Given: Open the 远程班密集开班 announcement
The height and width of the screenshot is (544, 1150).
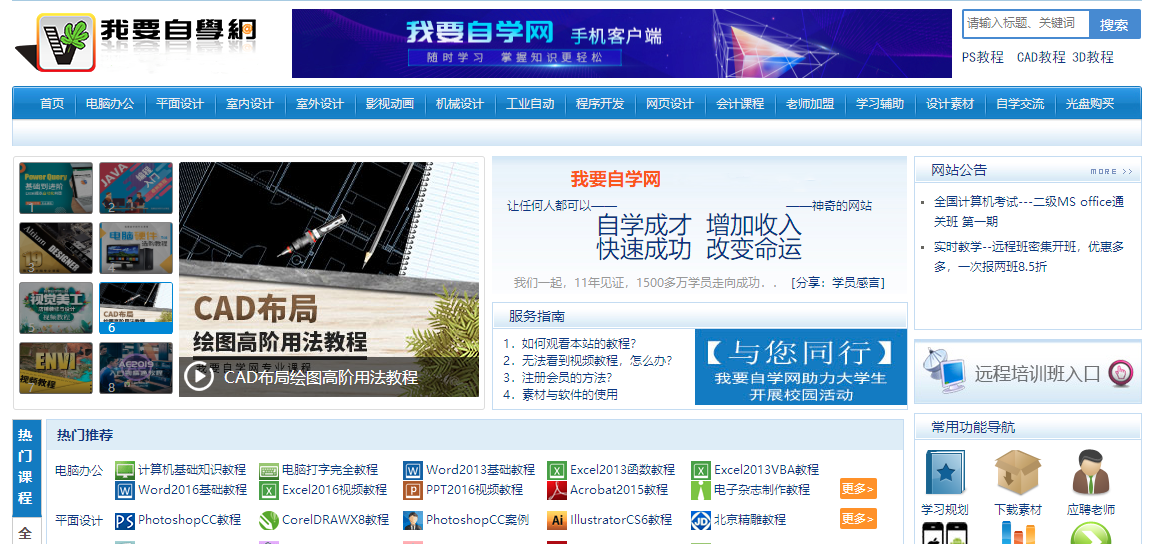Looking at the screenshot, I should [x=1028, y=257].
